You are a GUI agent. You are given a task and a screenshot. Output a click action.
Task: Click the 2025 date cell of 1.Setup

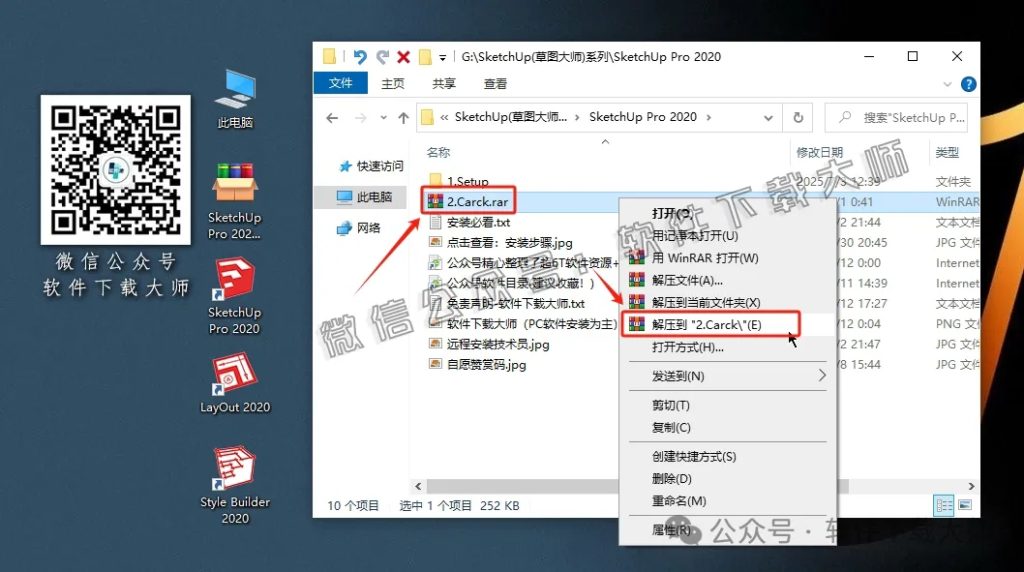pyautogui.click(x=838, y=182)
